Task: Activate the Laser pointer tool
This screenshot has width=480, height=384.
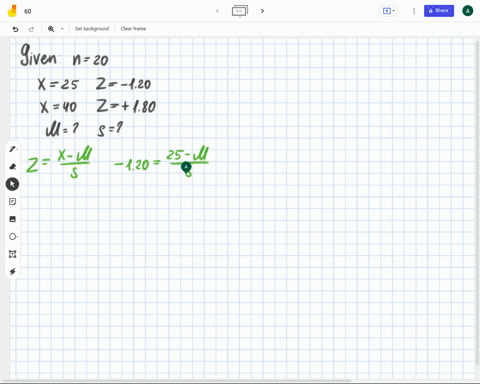Action: tap(12, 272)
